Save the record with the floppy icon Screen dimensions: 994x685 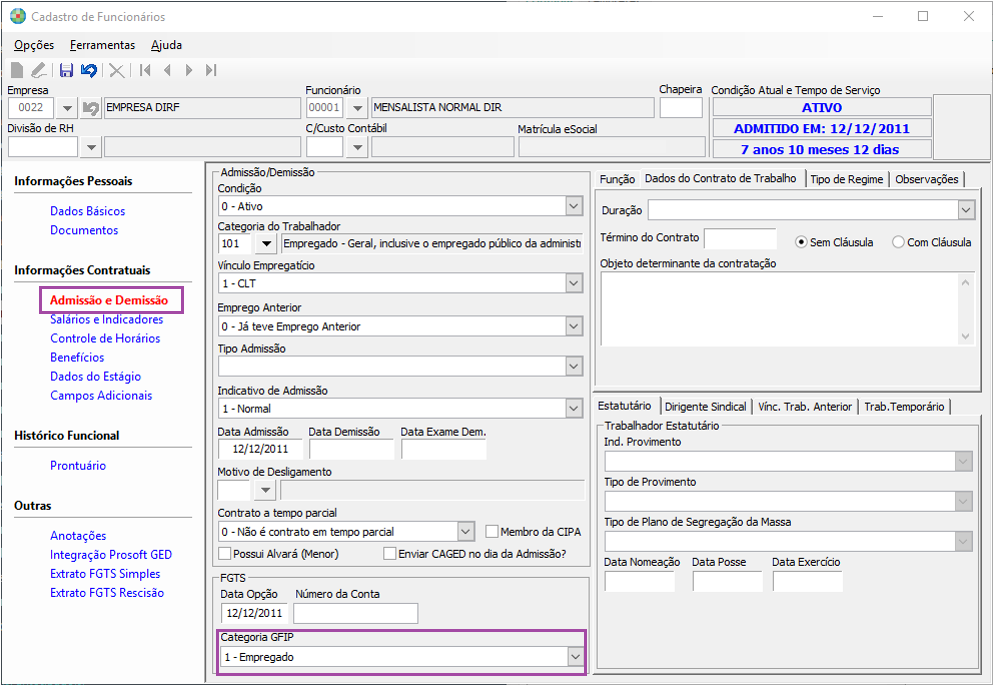pos(67,70)
